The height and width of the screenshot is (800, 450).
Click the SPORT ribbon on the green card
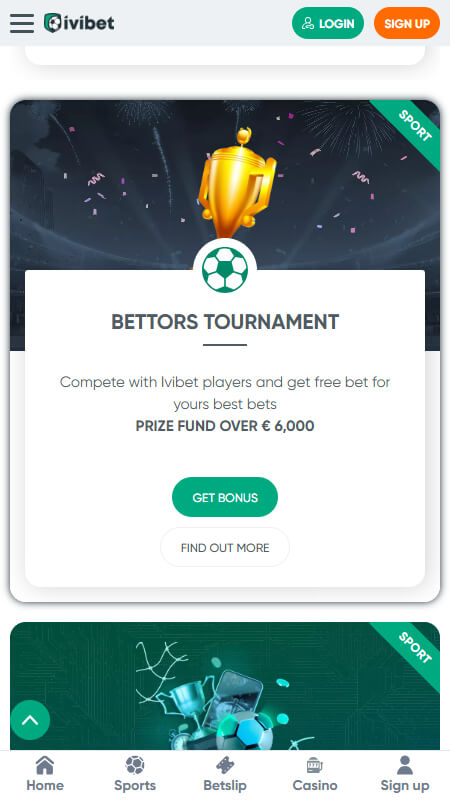tap(412, 649)
